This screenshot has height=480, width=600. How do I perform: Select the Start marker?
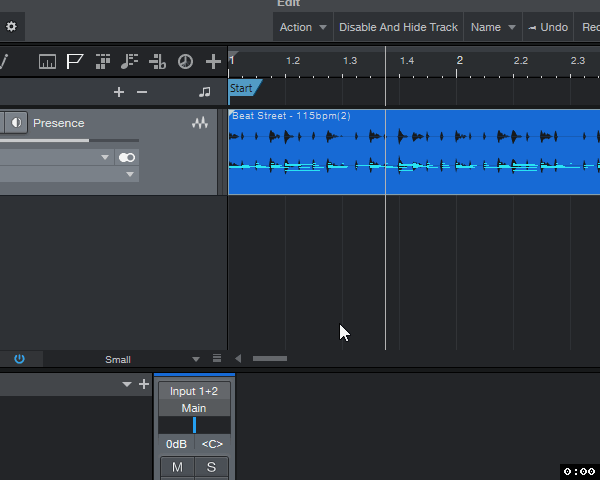click(x=245, y=88)
